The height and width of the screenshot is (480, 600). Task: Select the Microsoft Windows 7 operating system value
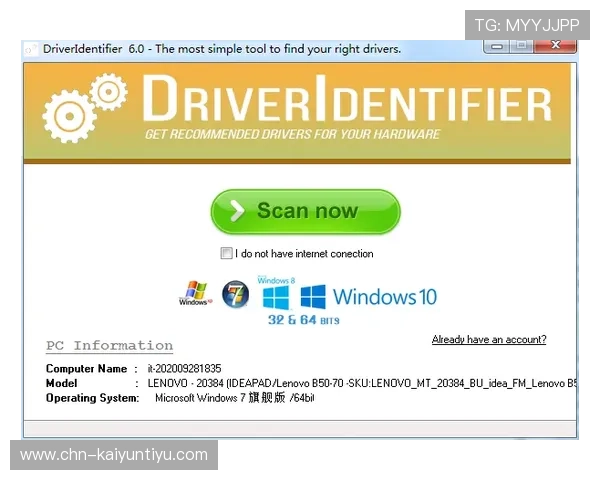click(234, 398)
